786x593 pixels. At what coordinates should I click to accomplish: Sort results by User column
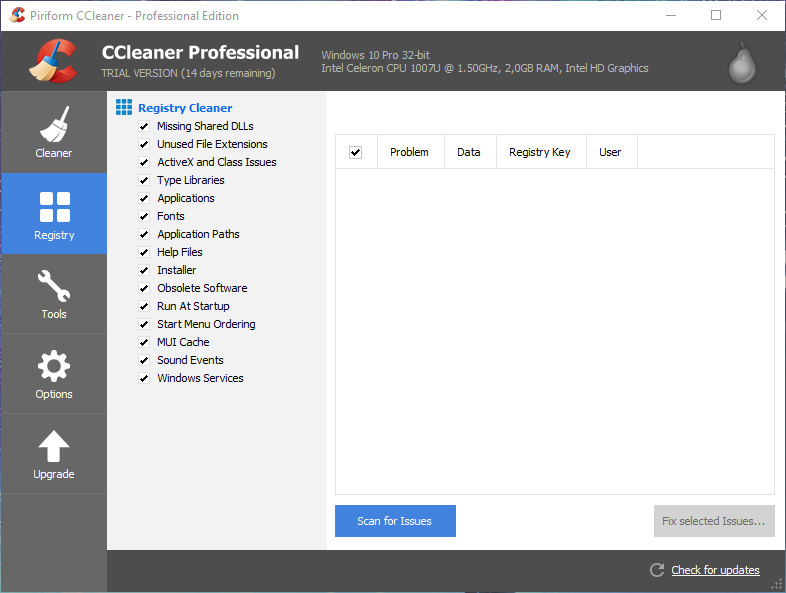612,152
